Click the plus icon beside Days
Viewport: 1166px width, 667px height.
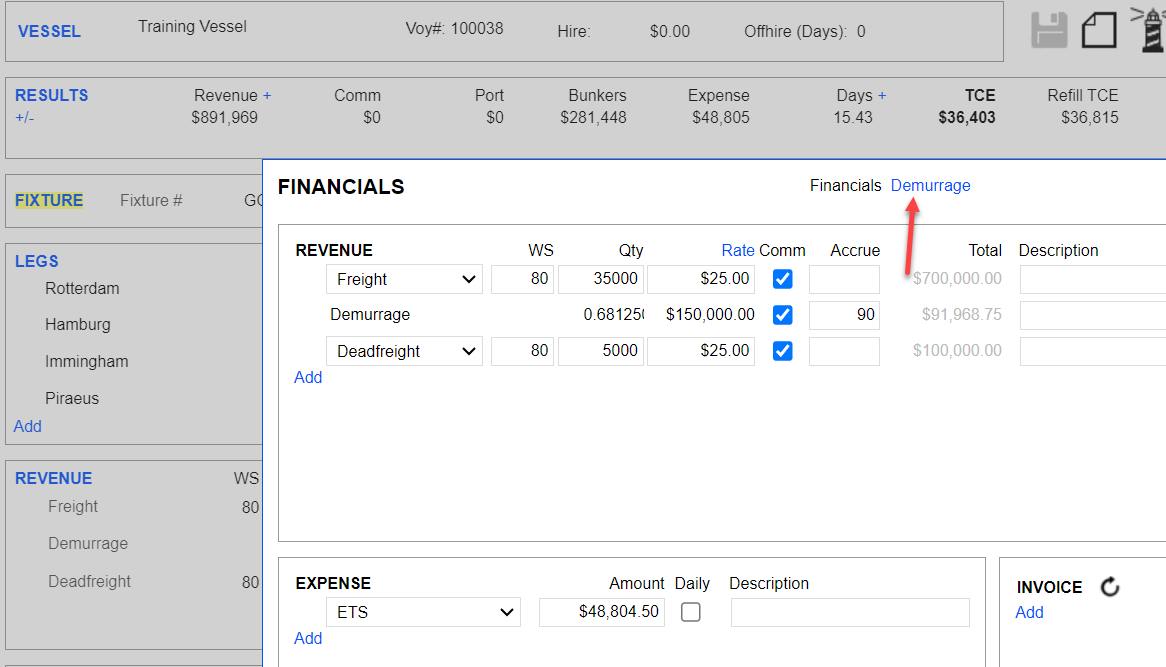(x=882, y=96)
